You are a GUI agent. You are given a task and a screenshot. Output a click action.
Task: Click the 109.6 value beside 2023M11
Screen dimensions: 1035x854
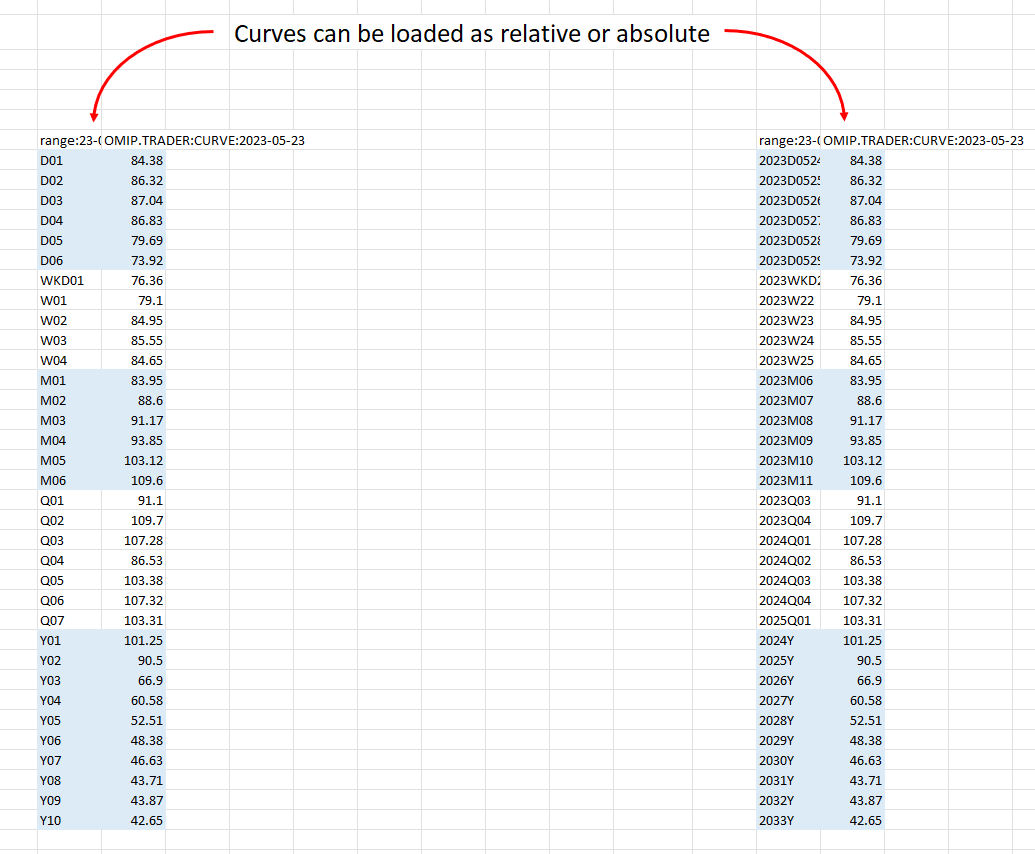click(x=853, y=480)
